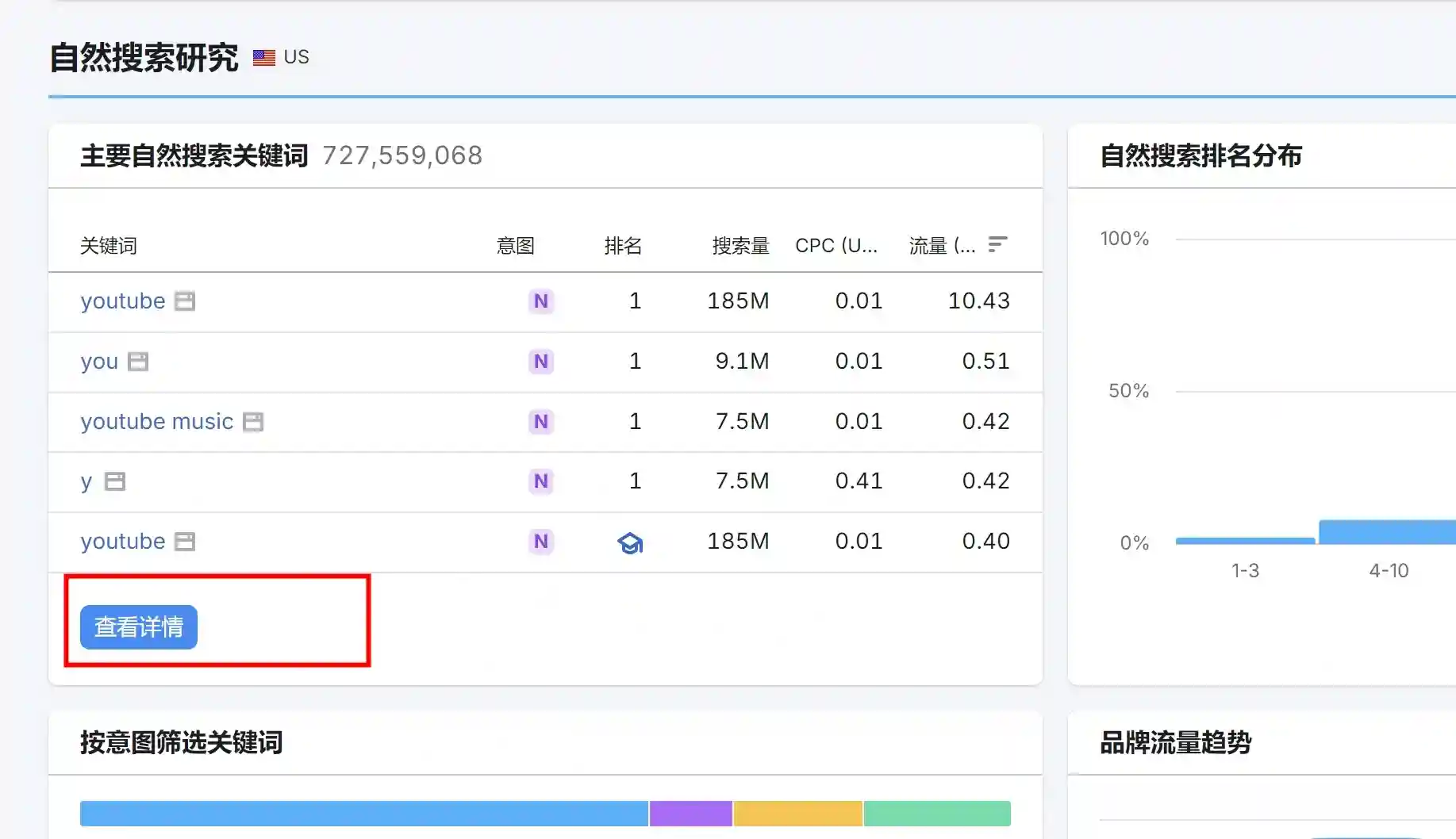Click the SERP icon beside "youtube music"
This screenshot has height=839, width=1456.
click(253, 422)
